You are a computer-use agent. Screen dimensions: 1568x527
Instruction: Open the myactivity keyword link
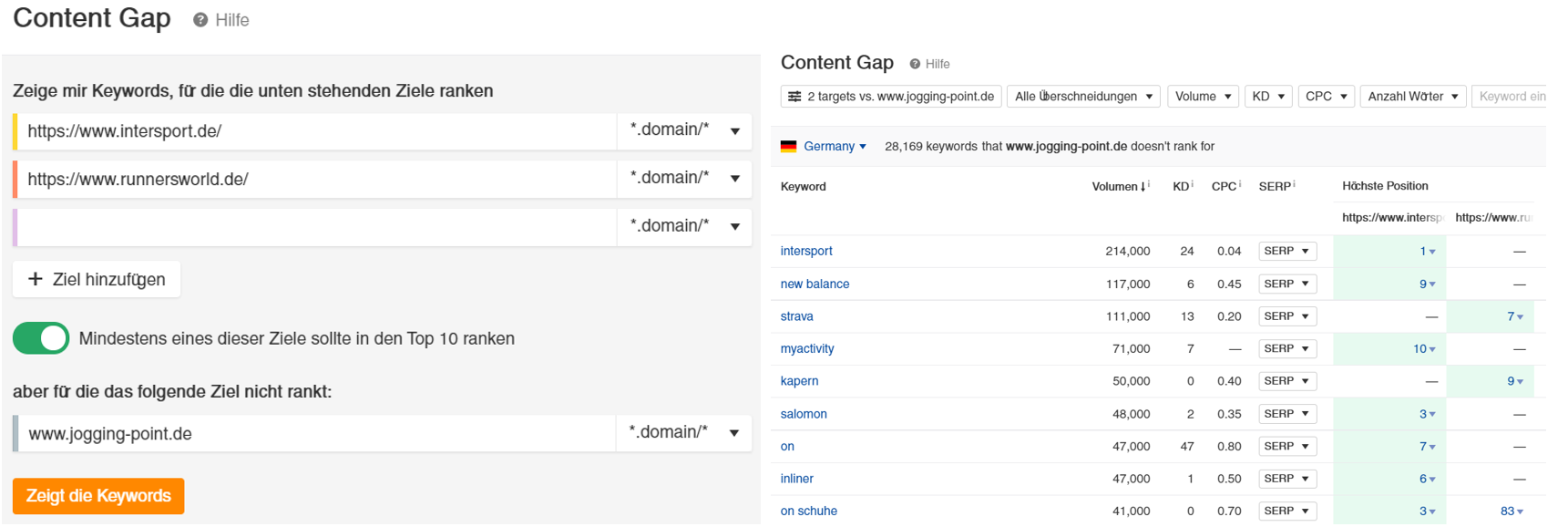pos(807,348)
